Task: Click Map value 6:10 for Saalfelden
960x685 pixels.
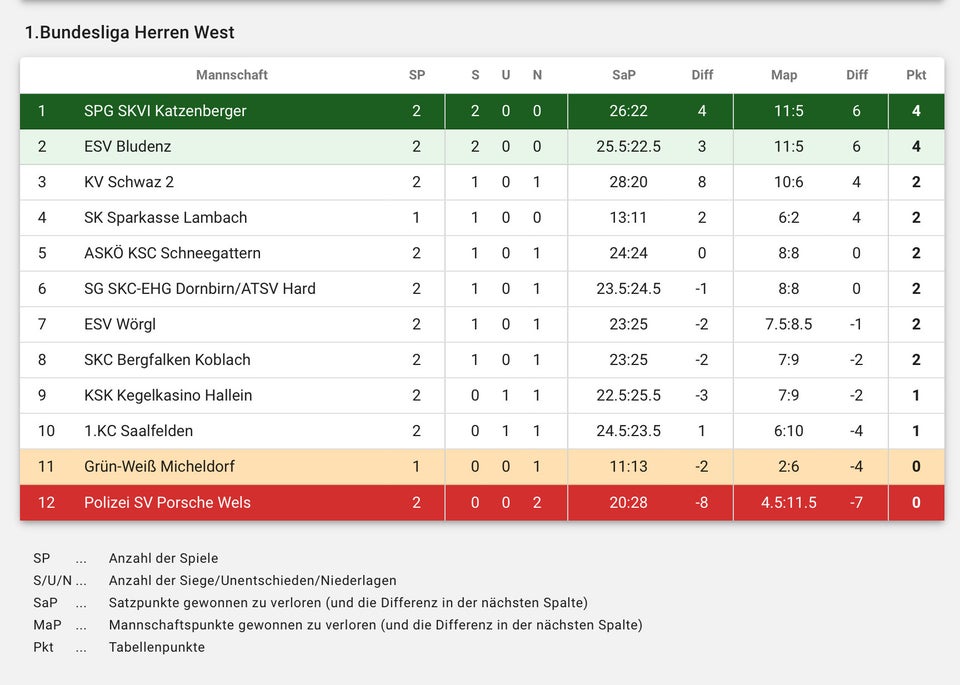Action: (789, 430)
